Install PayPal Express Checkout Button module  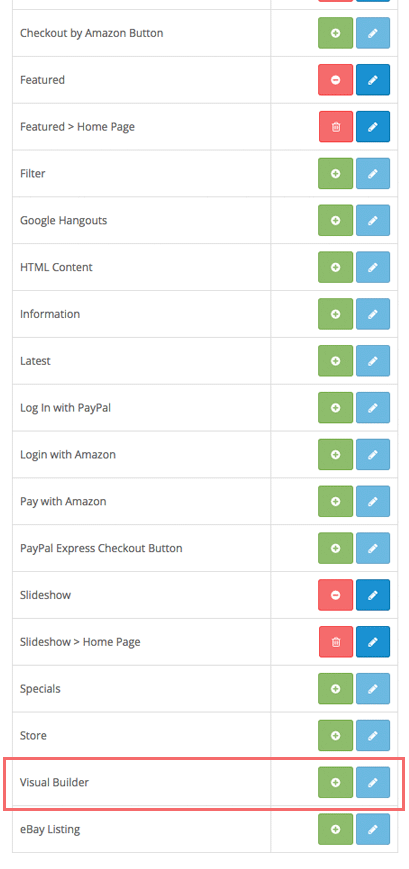coord(335,548)
